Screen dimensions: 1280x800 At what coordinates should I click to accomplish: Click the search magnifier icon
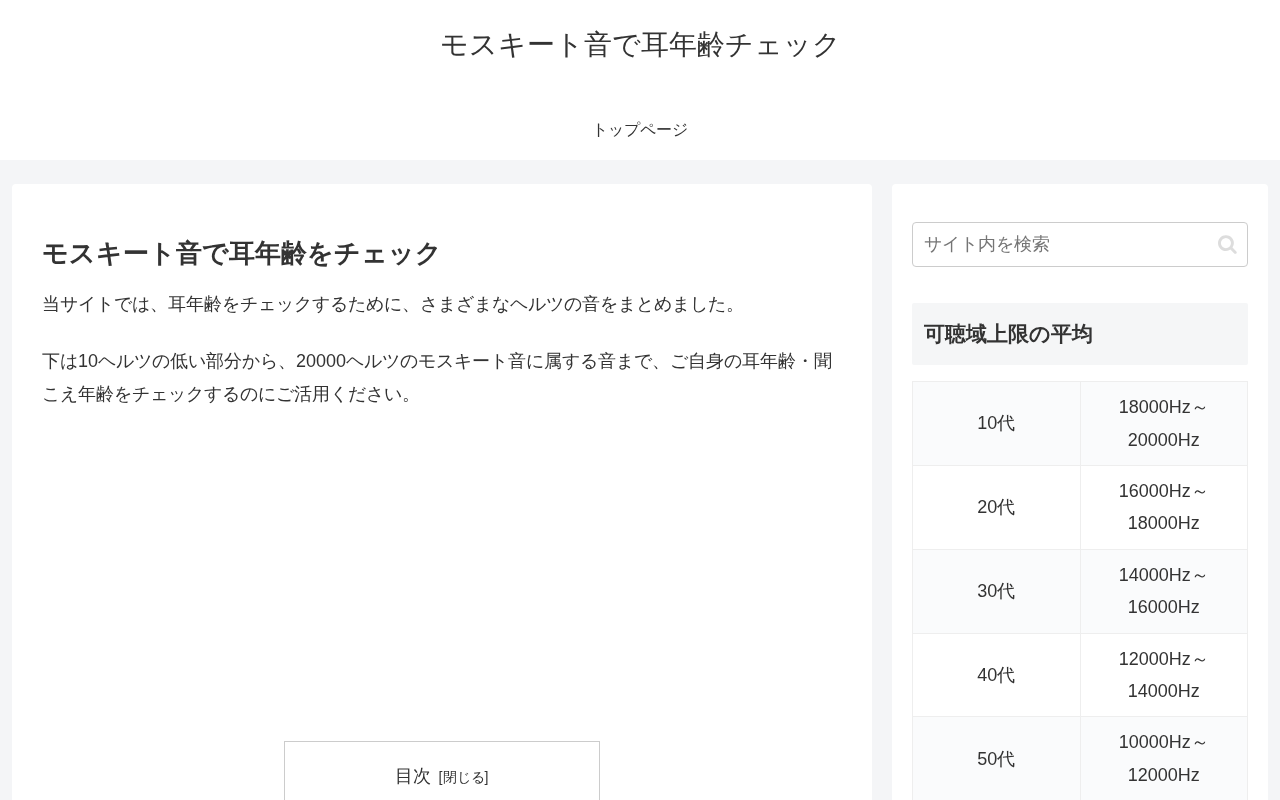pos(1227,244)
